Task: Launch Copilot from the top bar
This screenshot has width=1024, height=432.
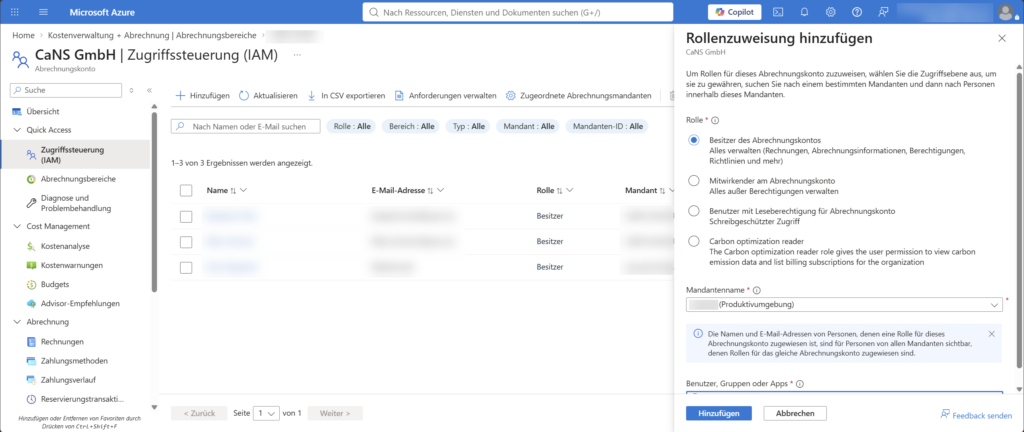Action: coord(734,12)
